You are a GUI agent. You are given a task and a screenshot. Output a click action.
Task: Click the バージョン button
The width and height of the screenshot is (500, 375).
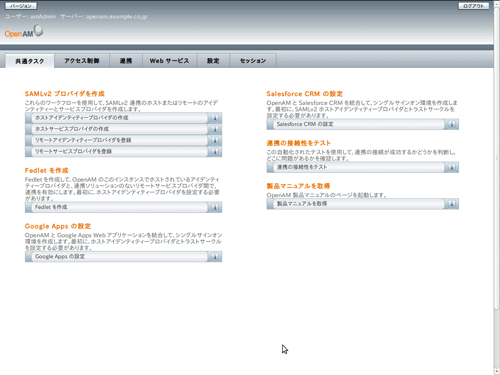21,6
